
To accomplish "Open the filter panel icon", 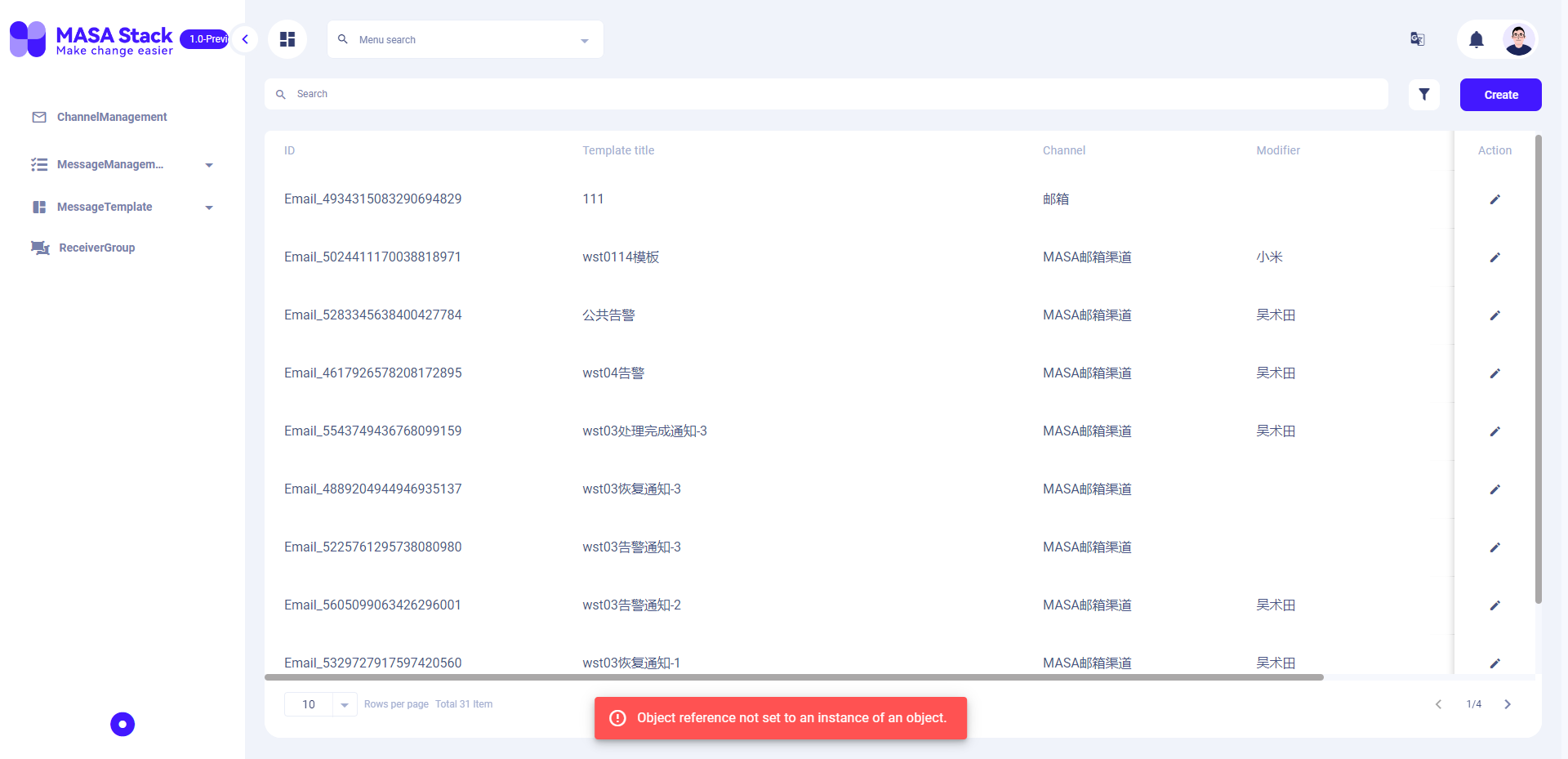I will pos(1423,94).
